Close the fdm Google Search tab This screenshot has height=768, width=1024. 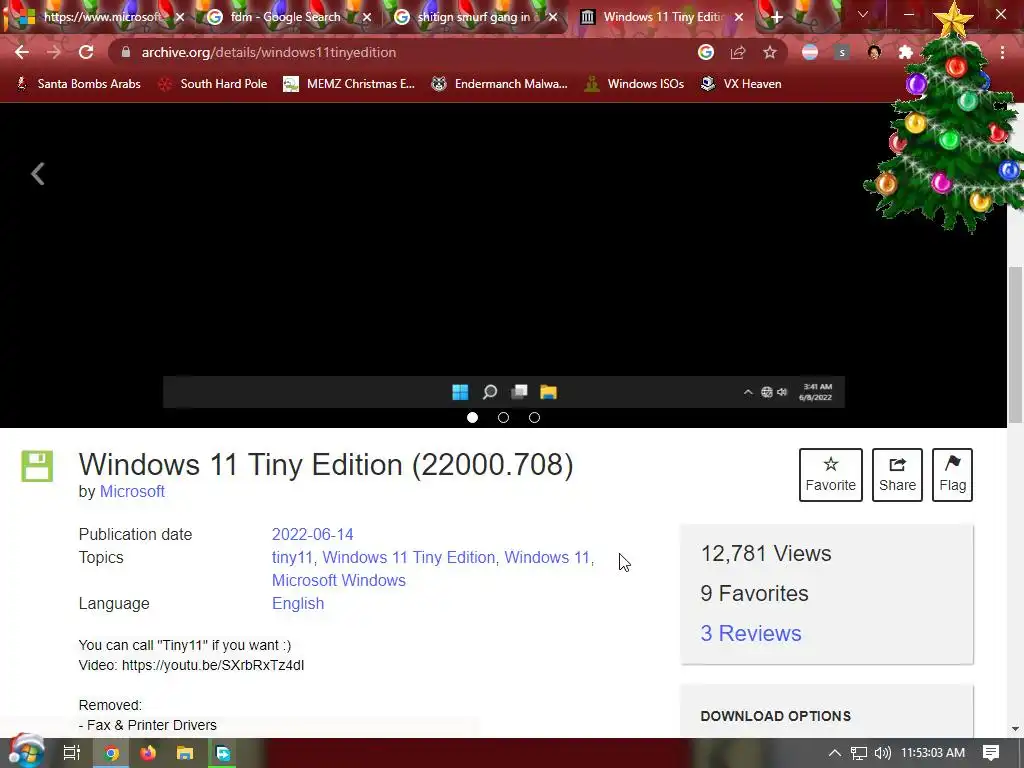(366, 18)
